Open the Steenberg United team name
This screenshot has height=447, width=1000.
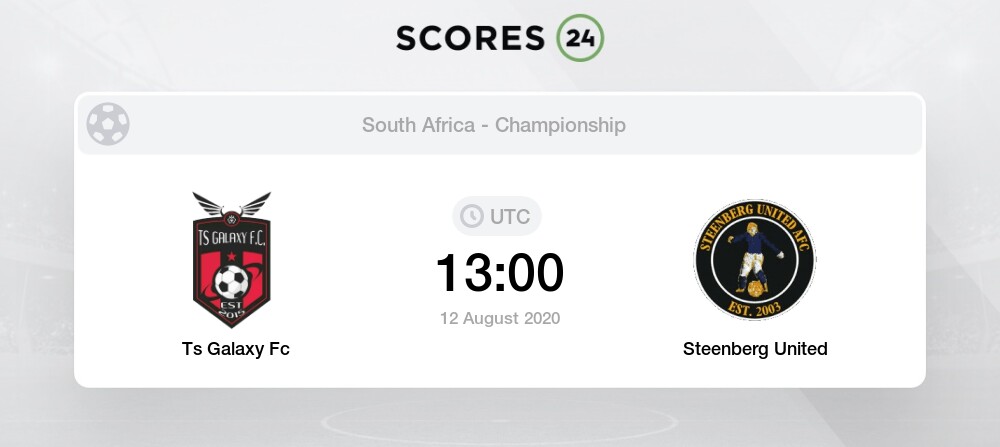point(755,349)
